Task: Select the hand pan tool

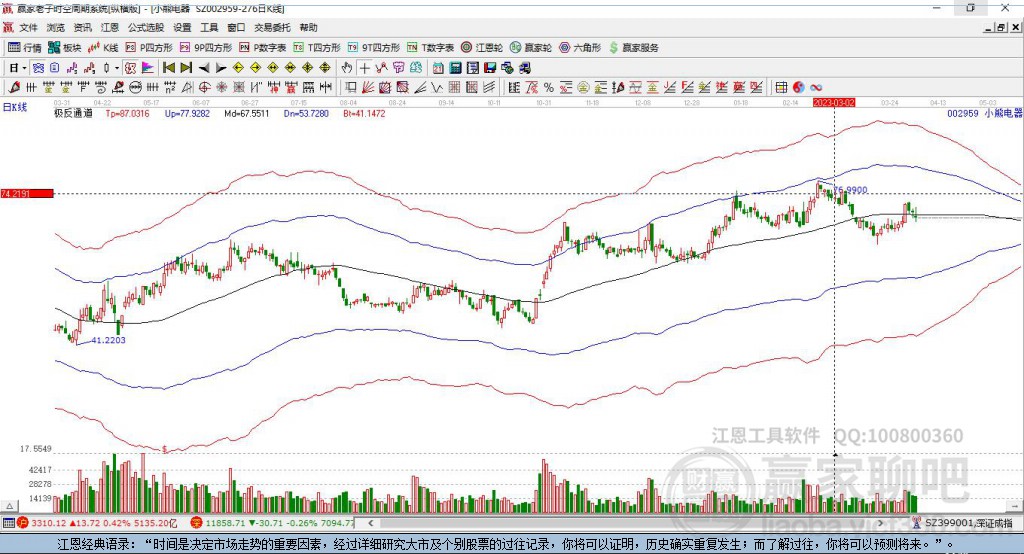Action: click(347, 67)
